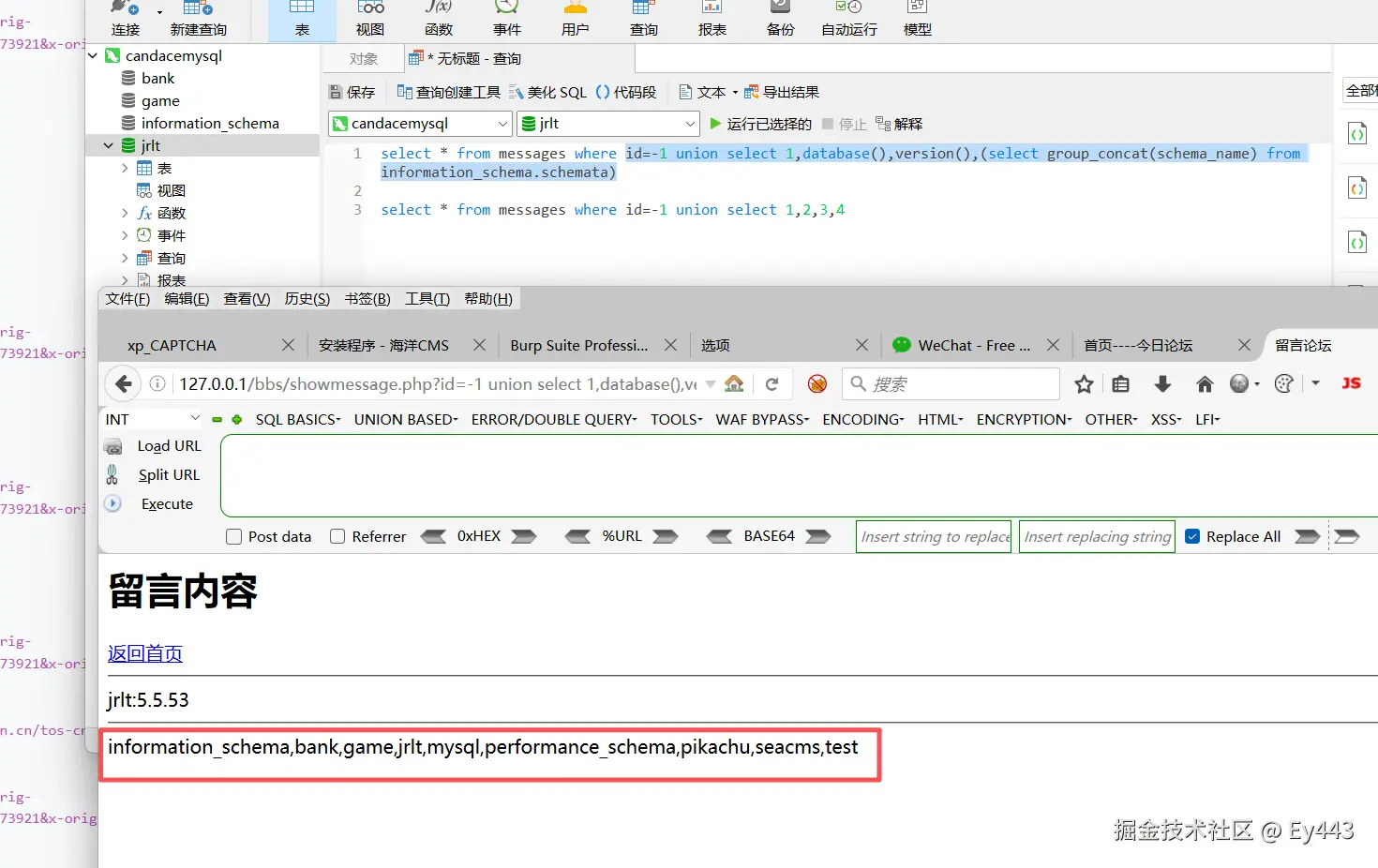
Task: Open the 查询创建工具 query builder
Action: coord(449,92)
